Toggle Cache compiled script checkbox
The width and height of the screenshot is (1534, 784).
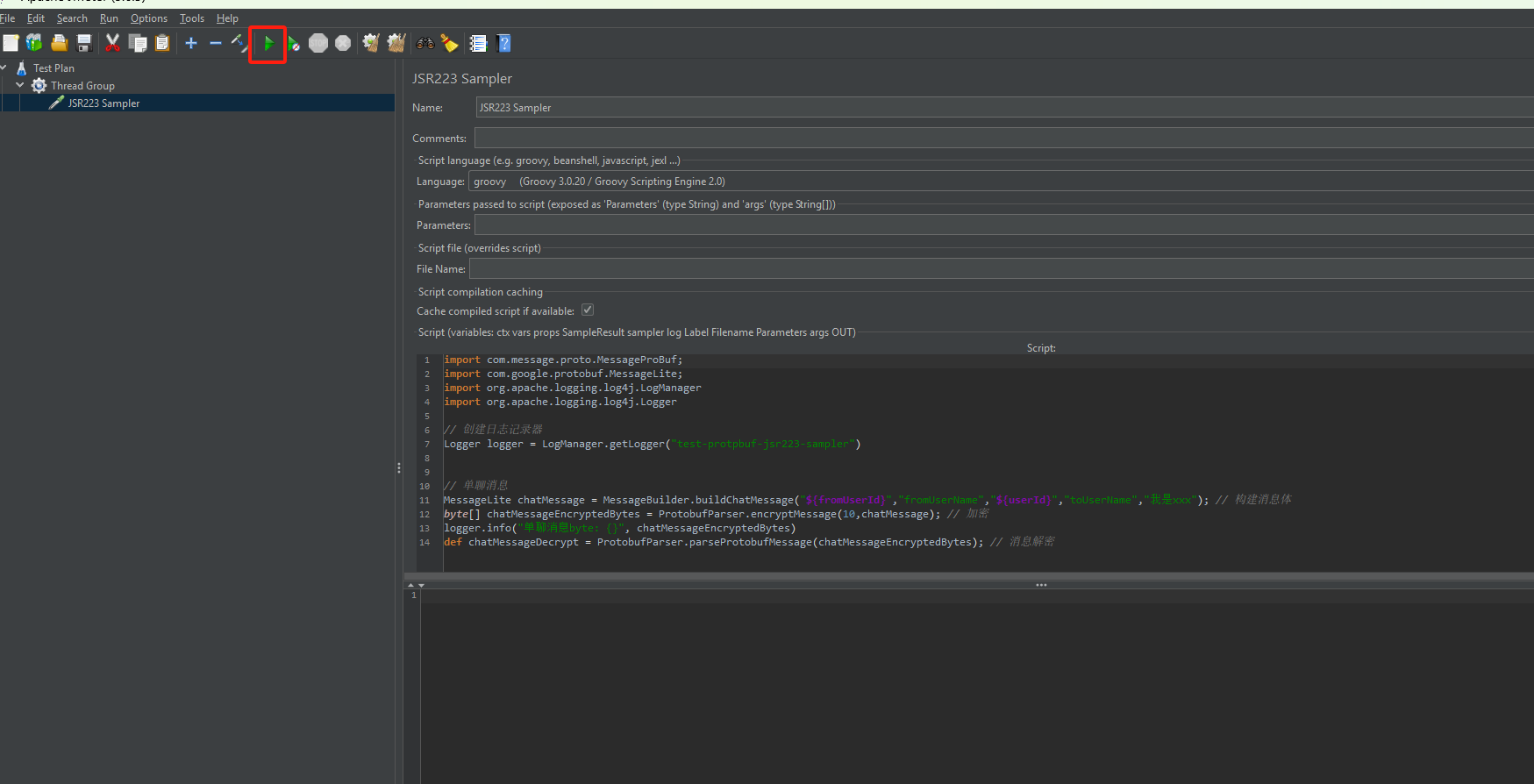[588, 310]
